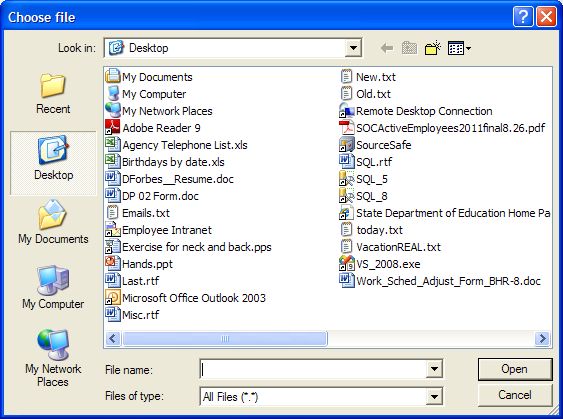Expand the Look in dropdown
The height and width of the screenshot is (419, 563).
353,48
